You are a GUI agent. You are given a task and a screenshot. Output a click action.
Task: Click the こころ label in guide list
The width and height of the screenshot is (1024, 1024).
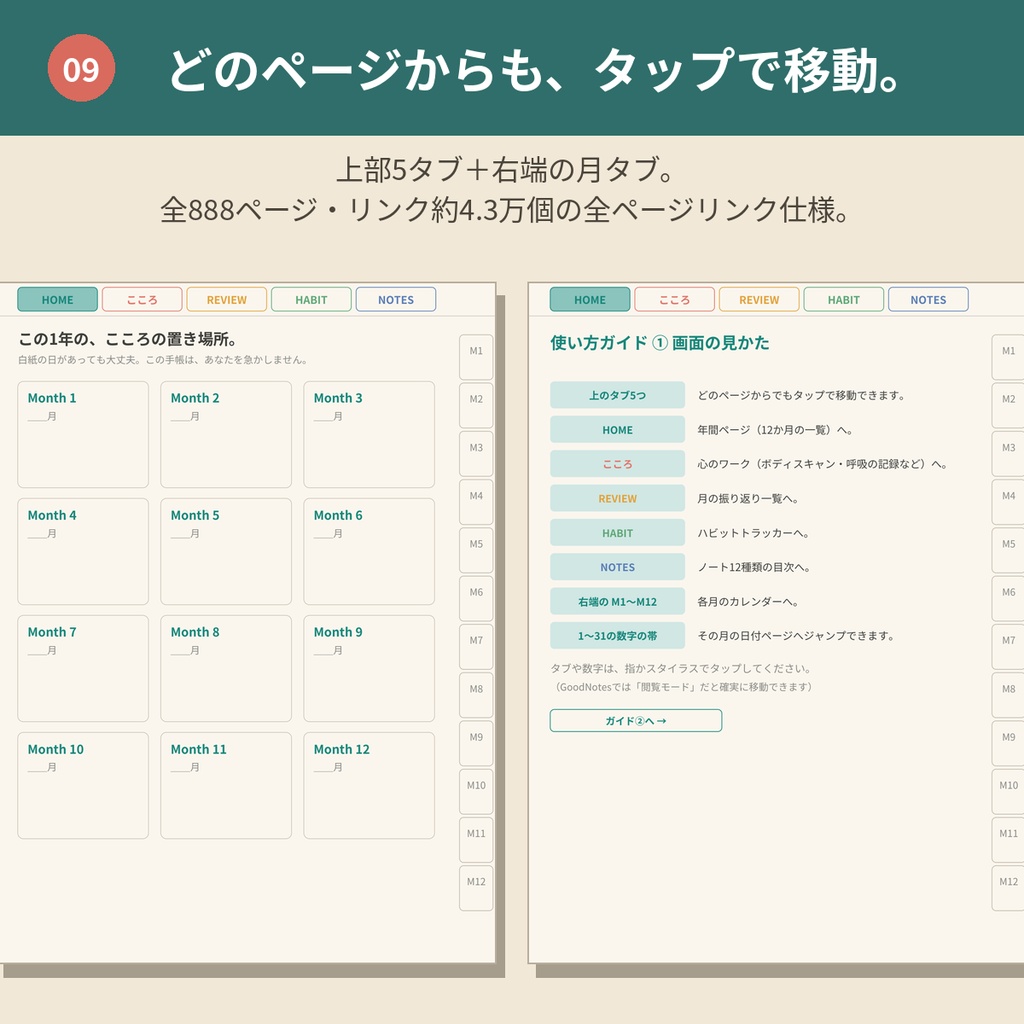(617, 464)
